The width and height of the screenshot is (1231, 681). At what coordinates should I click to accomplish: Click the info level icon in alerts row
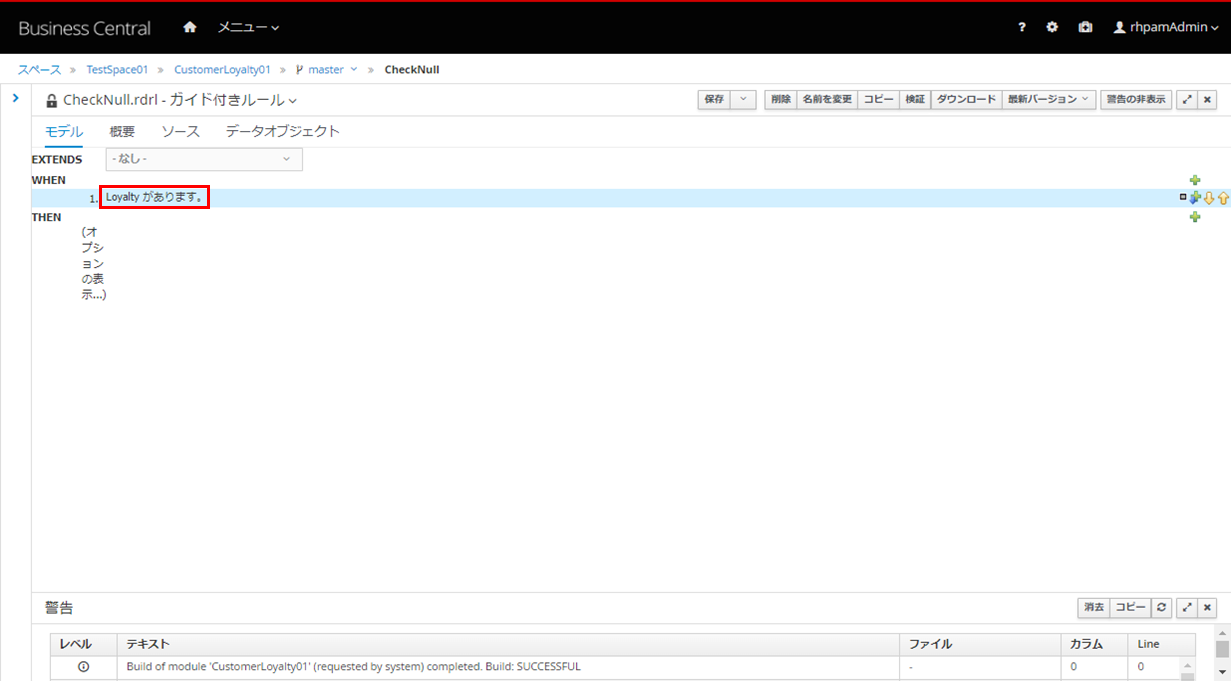83,666
